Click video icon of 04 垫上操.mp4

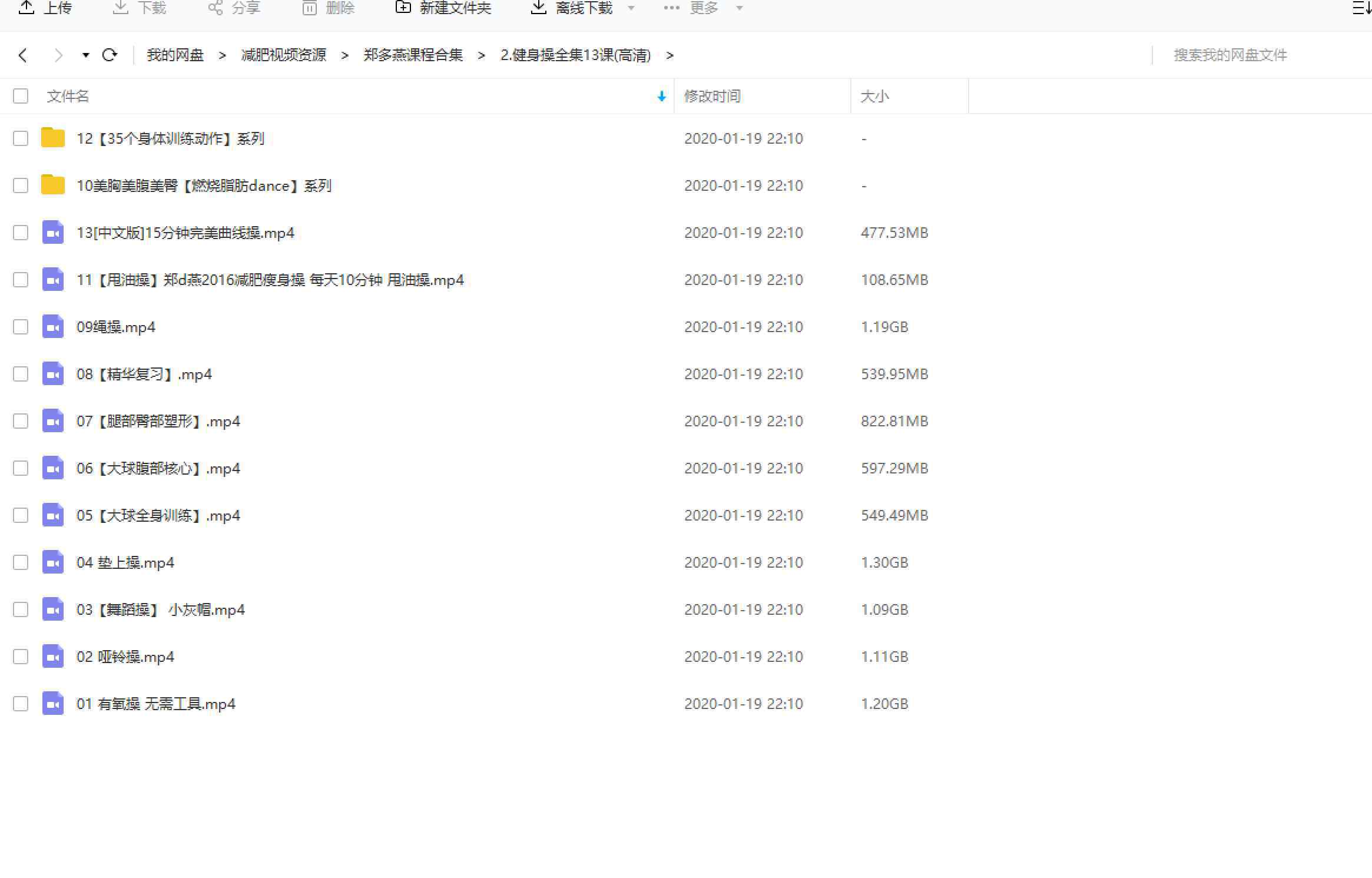[x=53, y=562]
